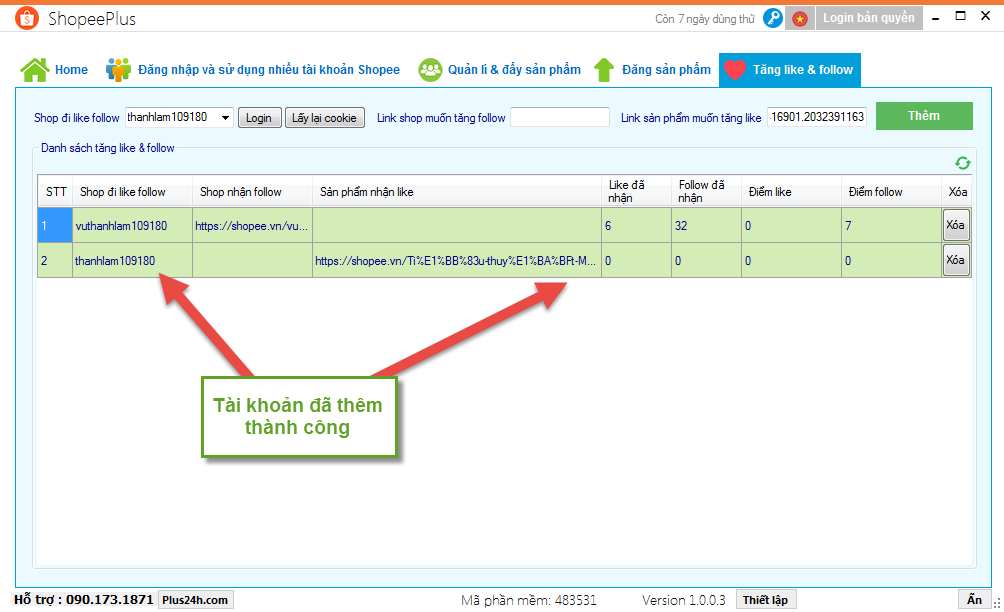The image size is (1004, 612).
Task: Click the Mã phần mềm: 483531 text
Action: coord(528,600)
